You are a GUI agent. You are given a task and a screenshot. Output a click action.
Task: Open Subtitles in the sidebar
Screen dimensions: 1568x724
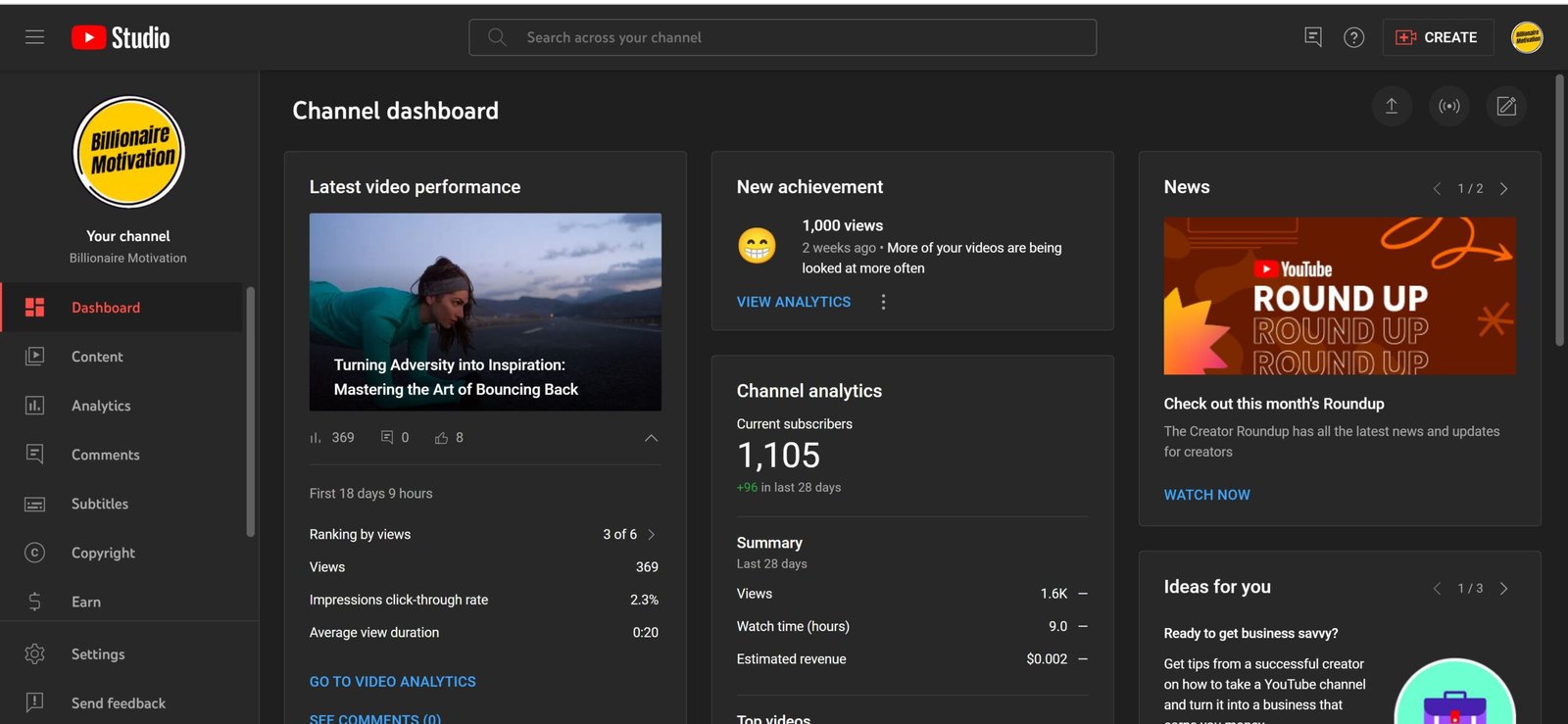(x=122, y=504)
